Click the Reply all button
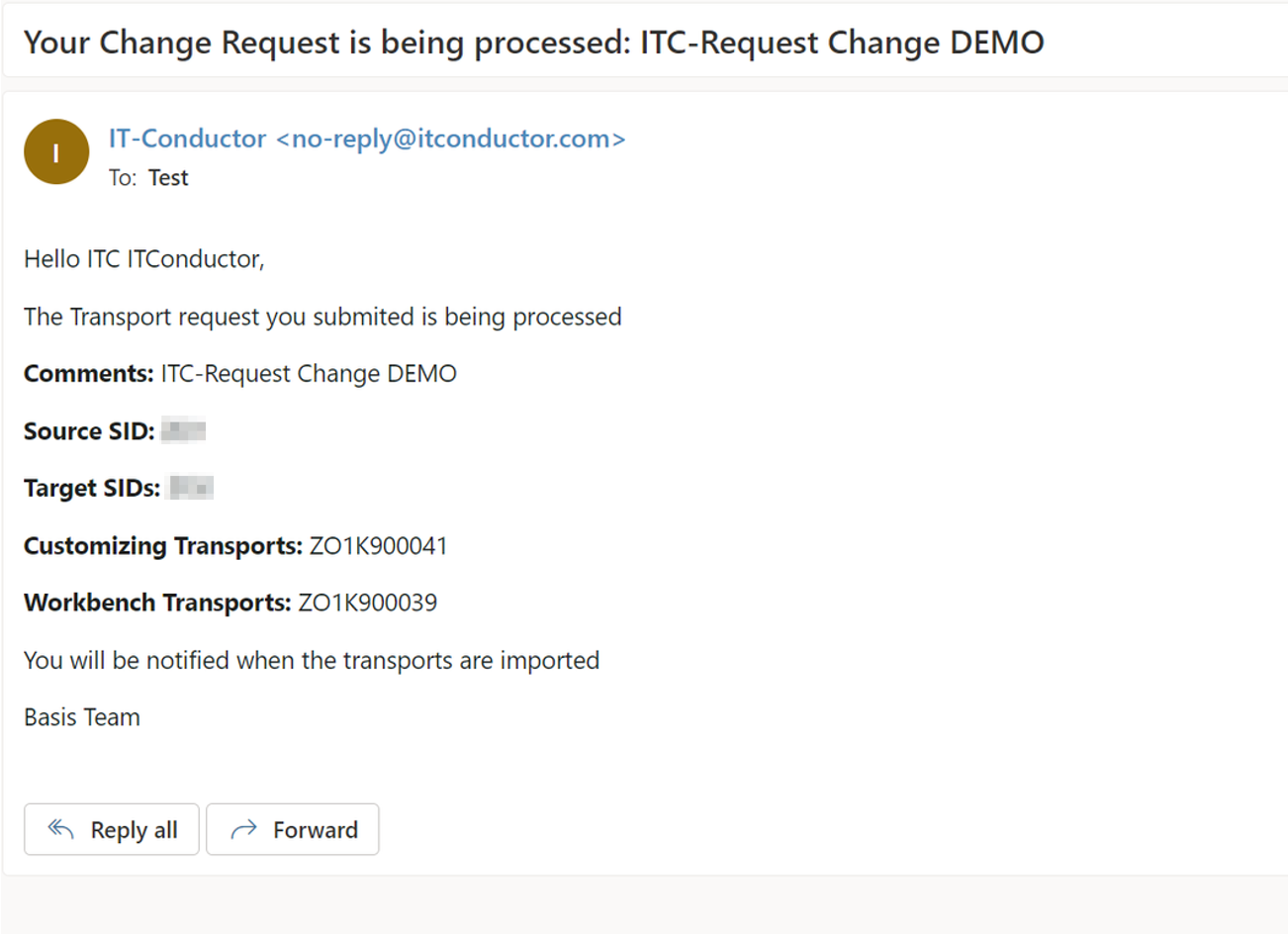The width and height of the screenshot is (1288, 934). pos(111,829)
